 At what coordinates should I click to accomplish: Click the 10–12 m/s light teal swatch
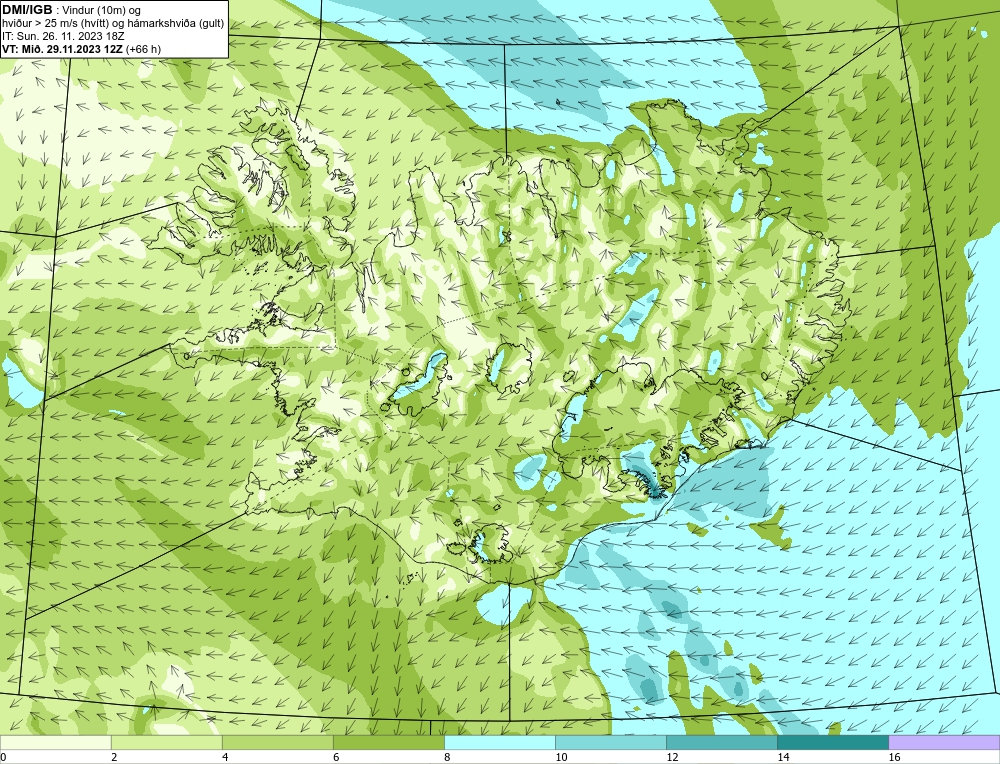pos(610,742)
